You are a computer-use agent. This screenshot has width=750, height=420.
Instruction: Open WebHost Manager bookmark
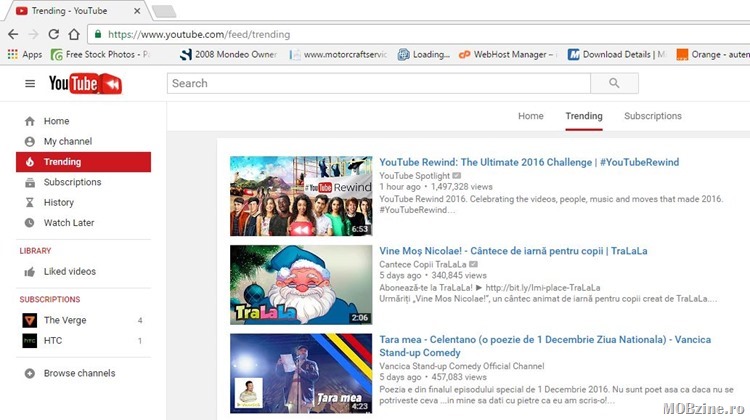[x=507, y=55]
